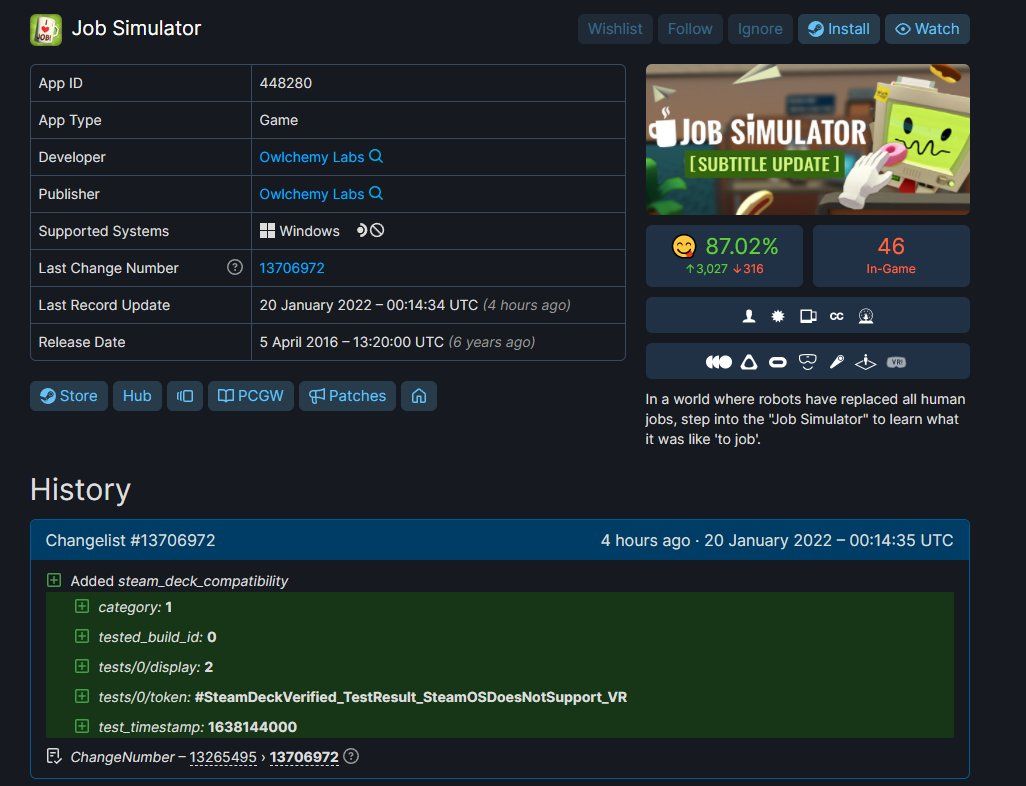Click the Watch button

928,29
